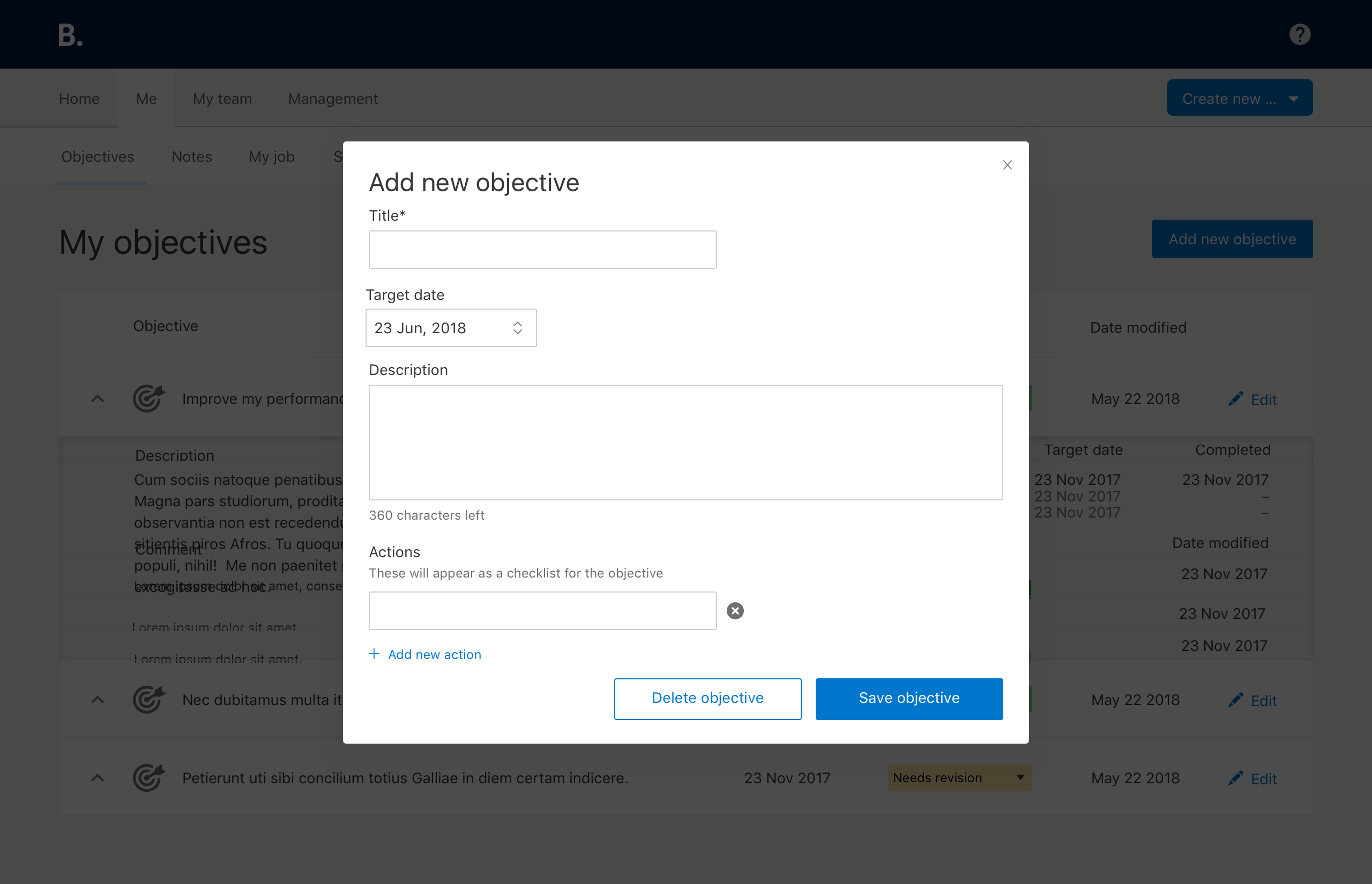
Task: Click the Completed column label
Action: pyautogui.click(x=1233, y=450)
